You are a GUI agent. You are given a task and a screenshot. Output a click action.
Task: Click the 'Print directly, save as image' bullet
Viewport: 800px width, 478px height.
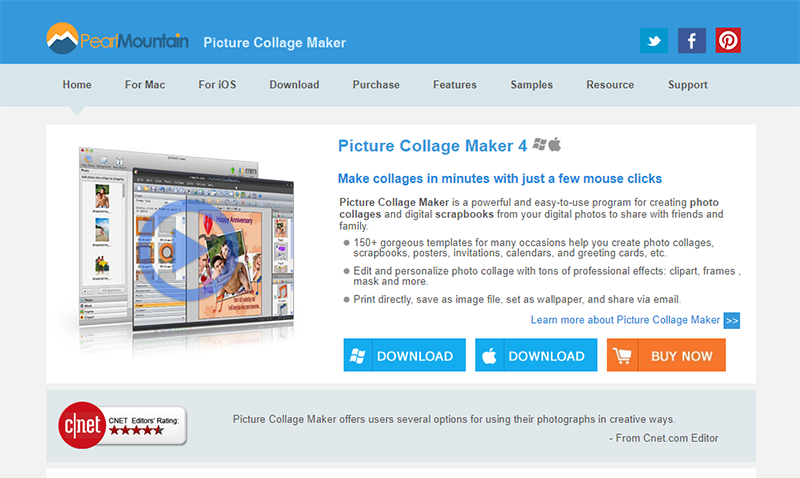click(517, 299)
